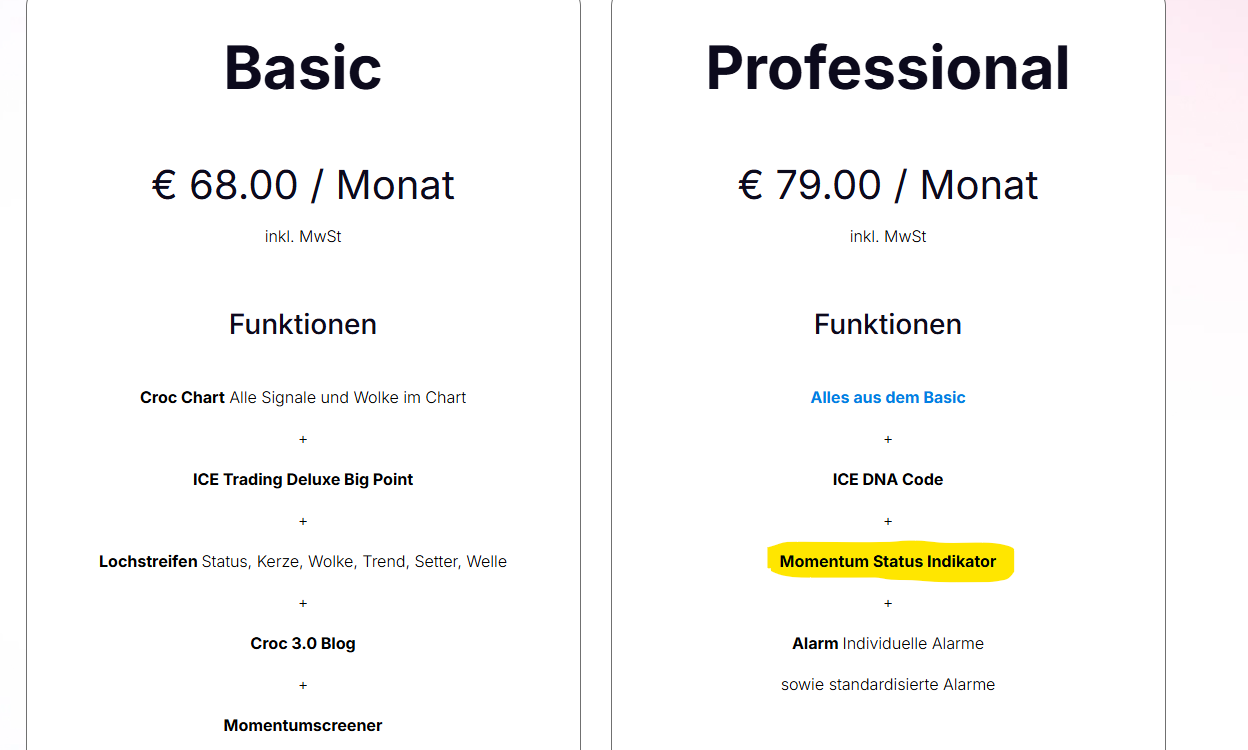
Task: Click 'inkl. MwSt' under Basic price
Action: coord(303,237)
